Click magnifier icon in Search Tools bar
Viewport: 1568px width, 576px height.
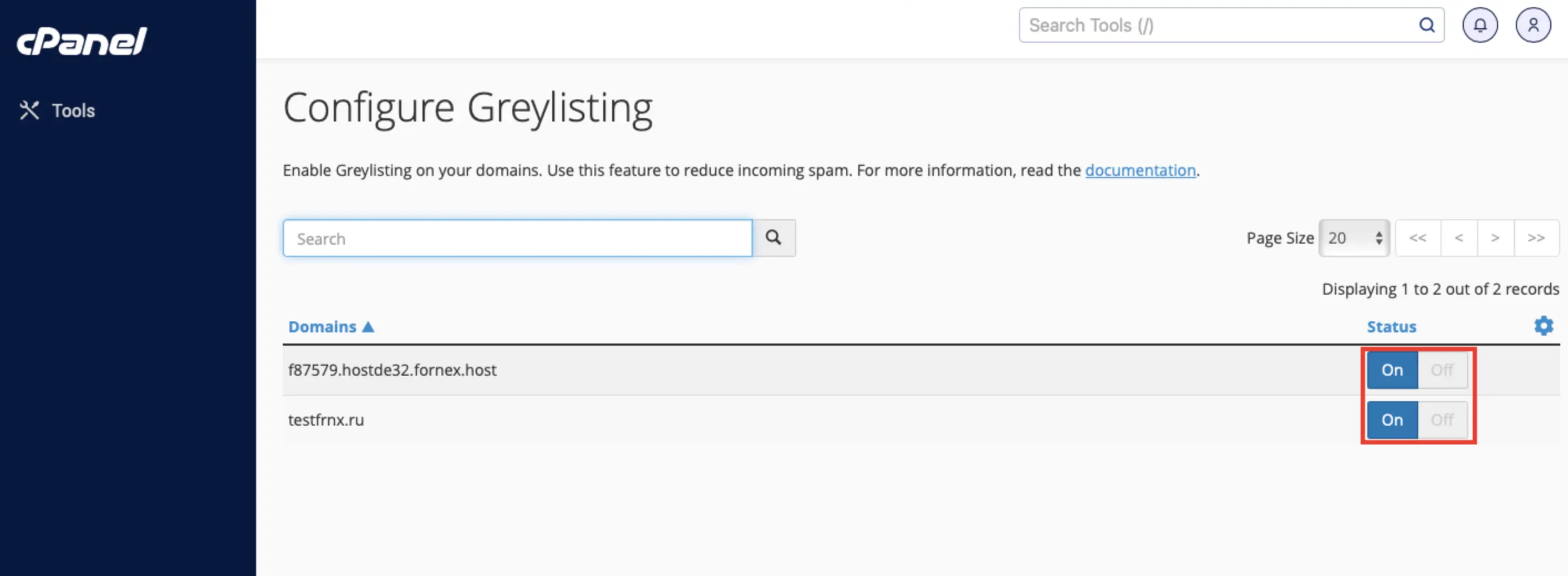[1427, 25]
